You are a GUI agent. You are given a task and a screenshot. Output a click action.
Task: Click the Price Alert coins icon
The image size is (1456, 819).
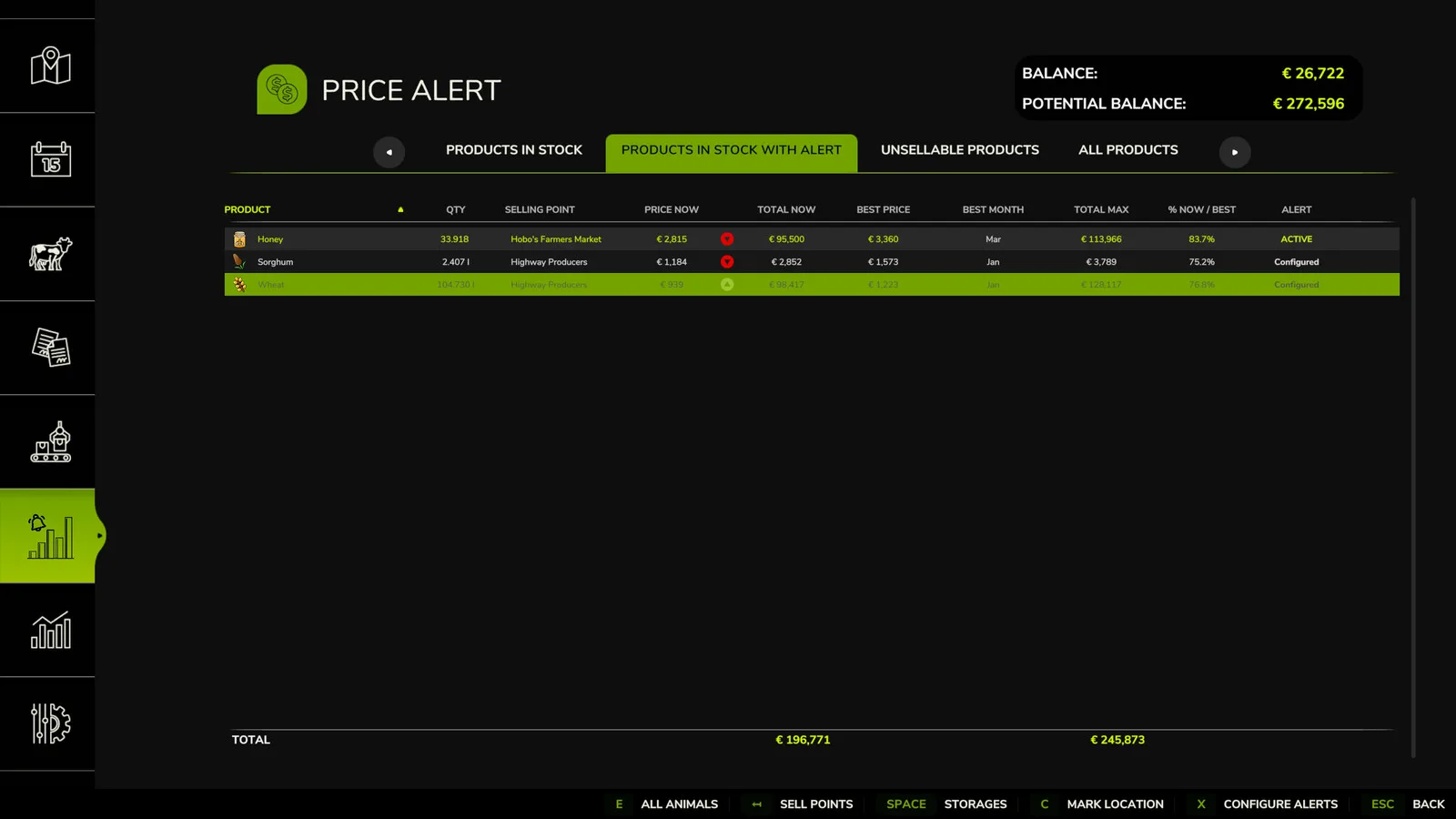[282, 89]
